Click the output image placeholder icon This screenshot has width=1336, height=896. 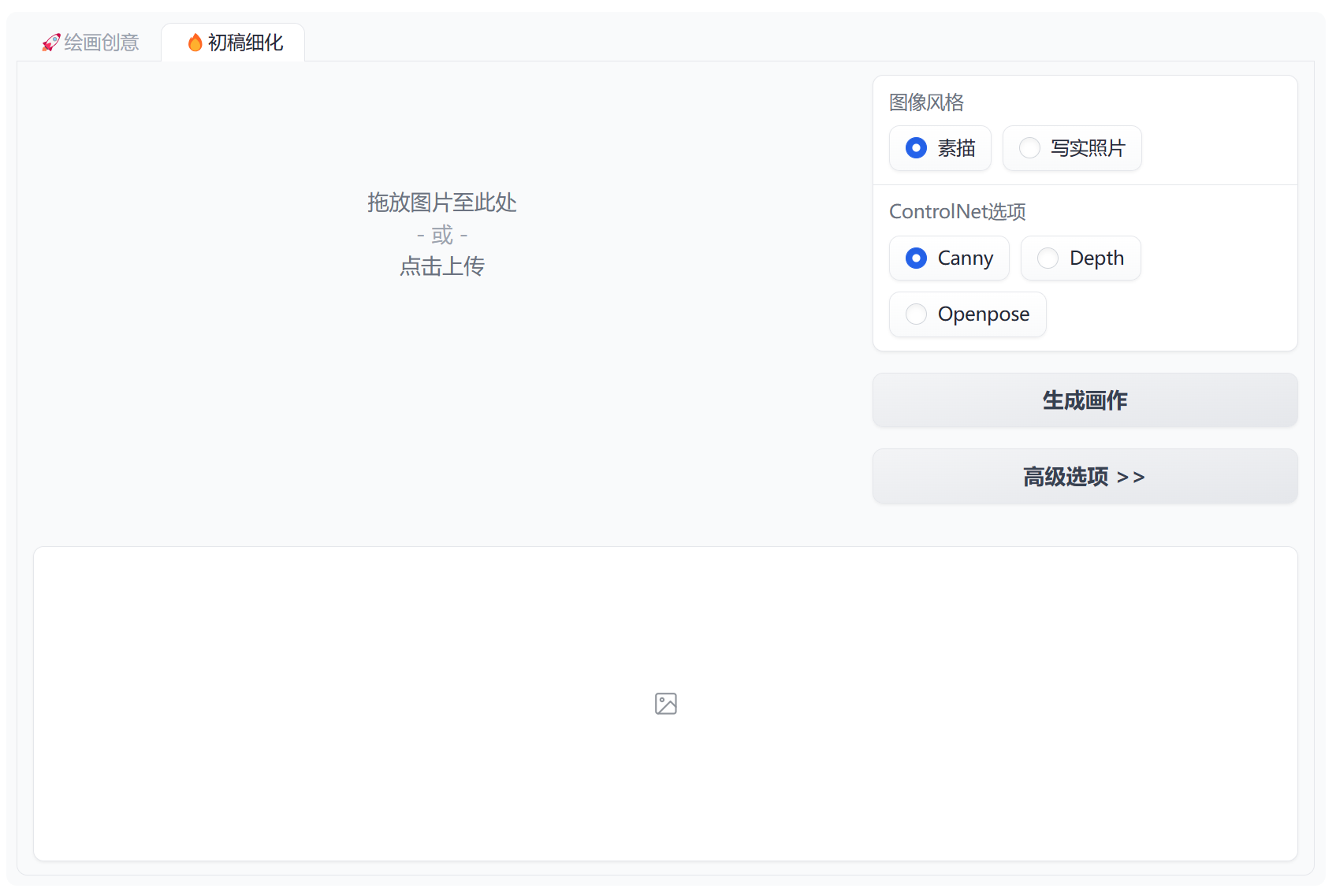[x=666, y=704]
